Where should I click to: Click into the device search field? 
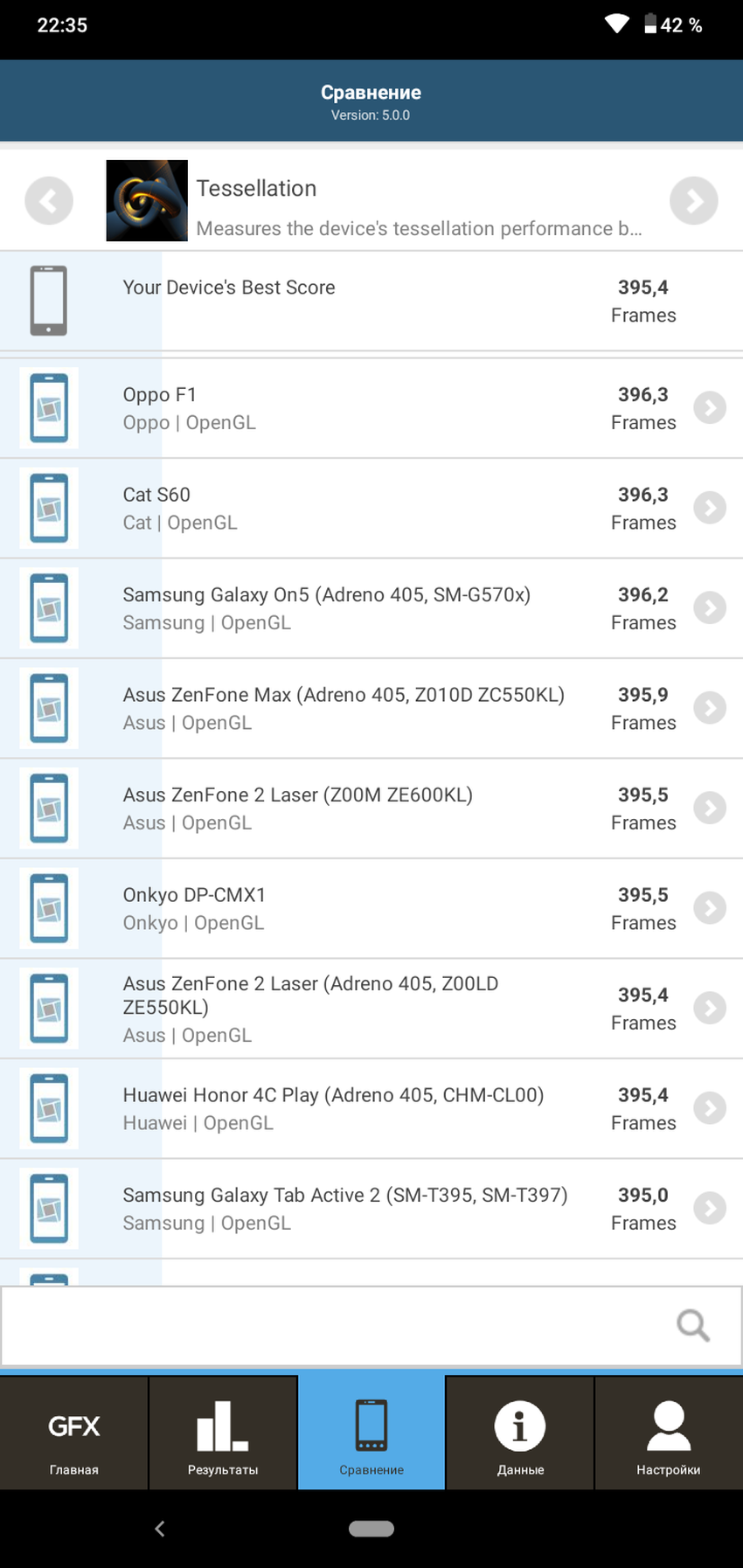(332, 1325)
